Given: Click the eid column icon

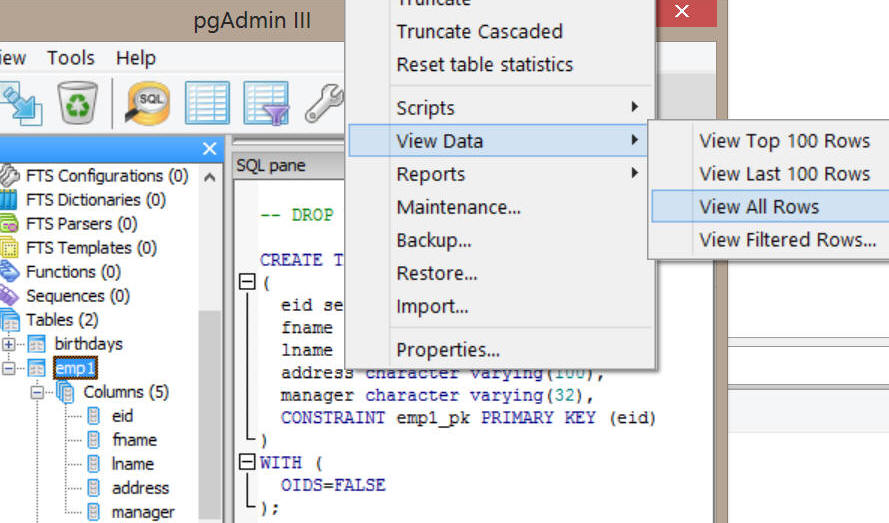Looking at the screenshot, I should pyautogui.click(x=94, y=416).
